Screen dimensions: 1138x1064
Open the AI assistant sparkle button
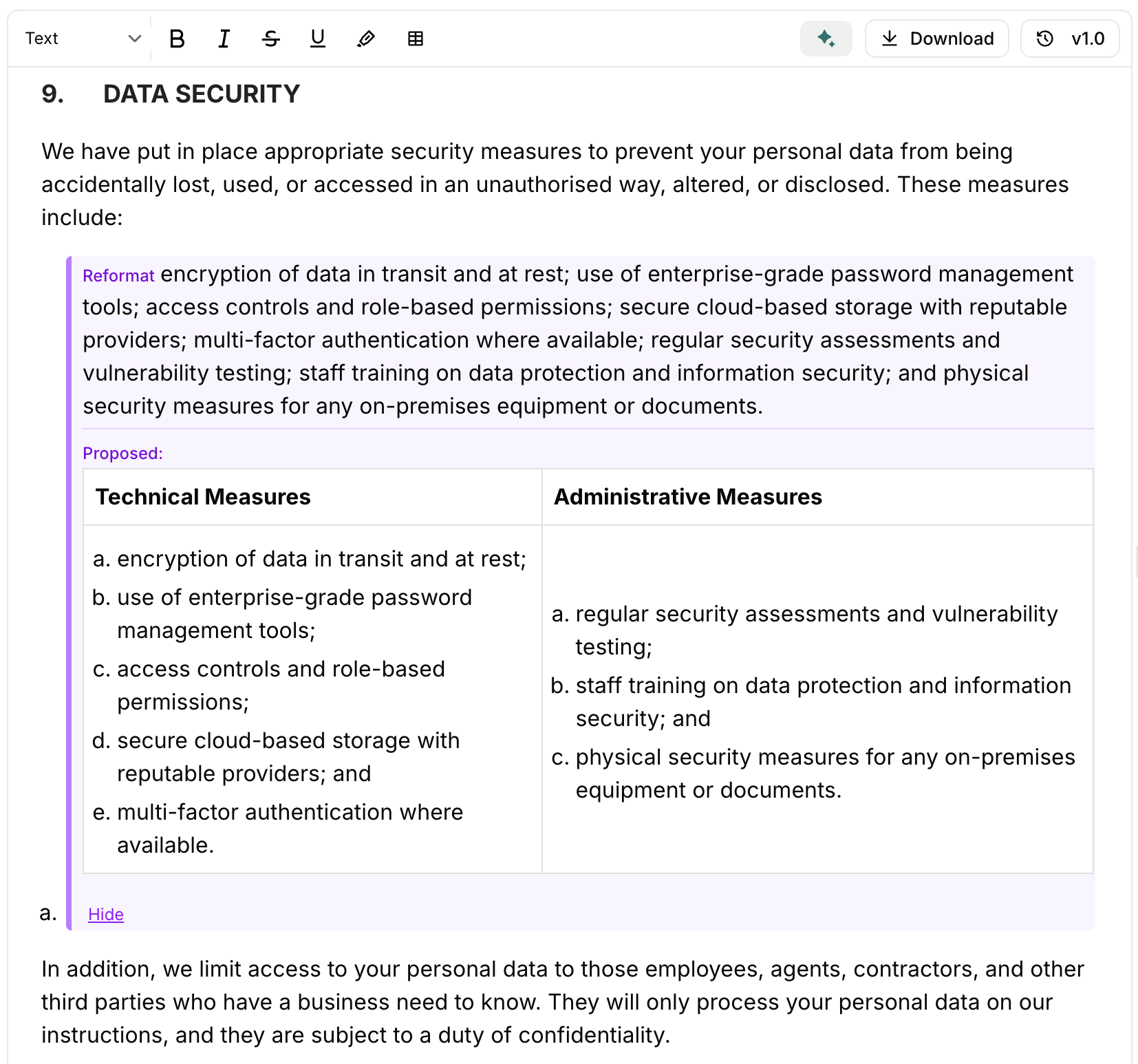coord(826,39)
